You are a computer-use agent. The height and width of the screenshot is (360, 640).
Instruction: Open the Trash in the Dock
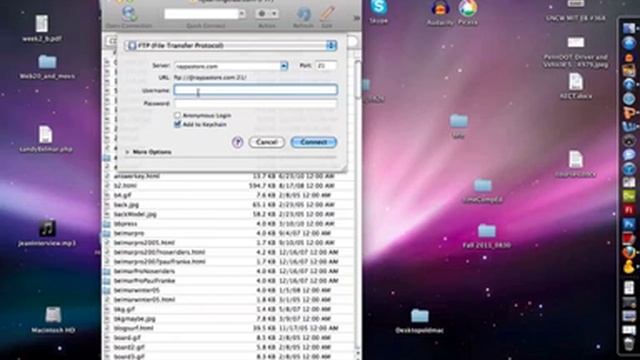[629, 344]
